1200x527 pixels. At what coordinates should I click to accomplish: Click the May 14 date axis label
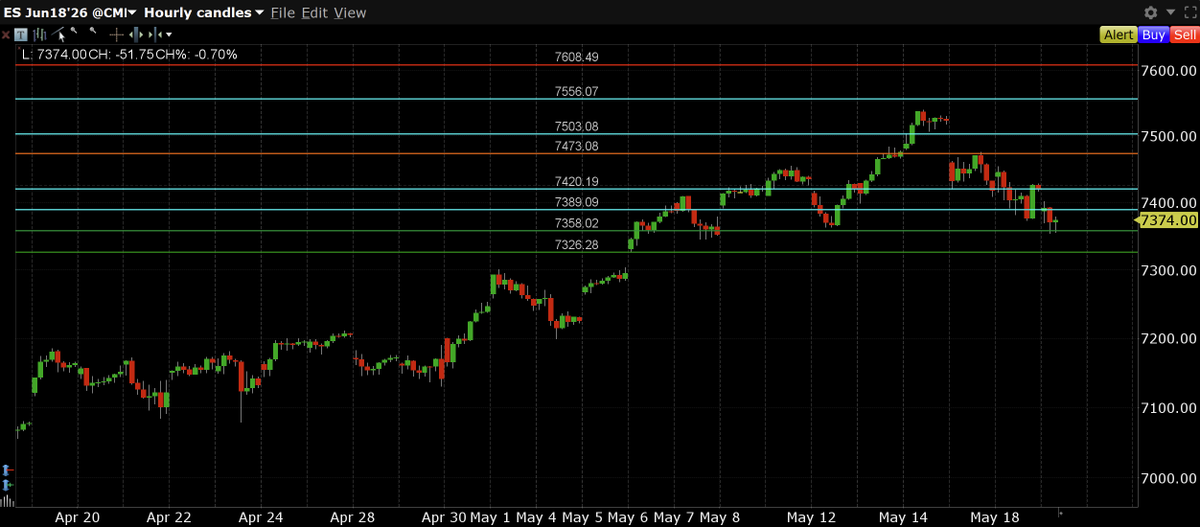(x=903, y=517)
